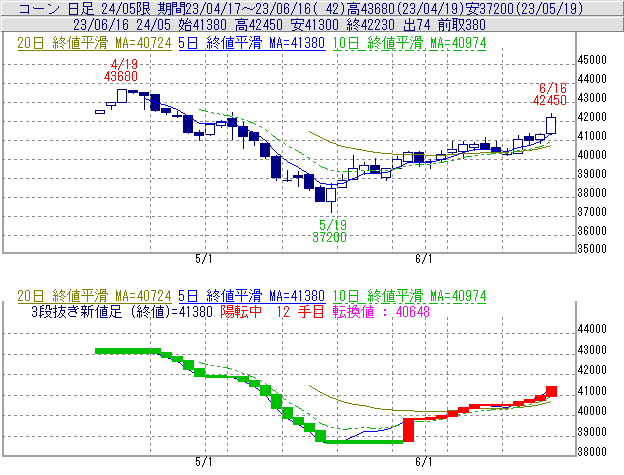Screen dimensions: 624x475
Task: Click the red 陽転中 status text
Action: point(241,311)
